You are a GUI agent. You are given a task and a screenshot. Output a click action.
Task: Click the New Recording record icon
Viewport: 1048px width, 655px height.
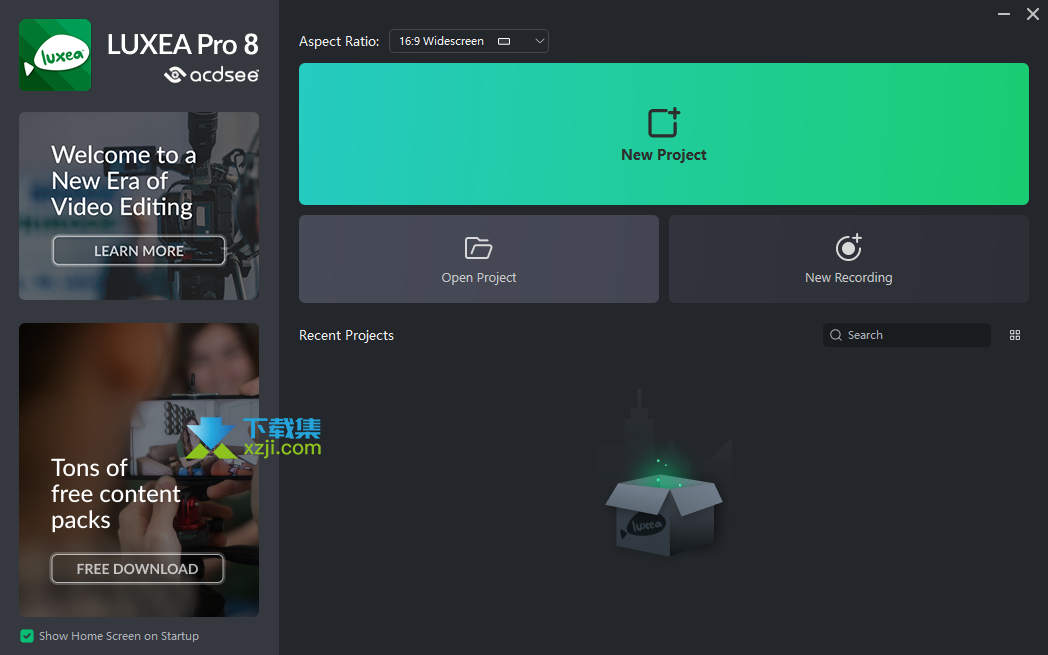pyautogui.click(x=848, y=248)
